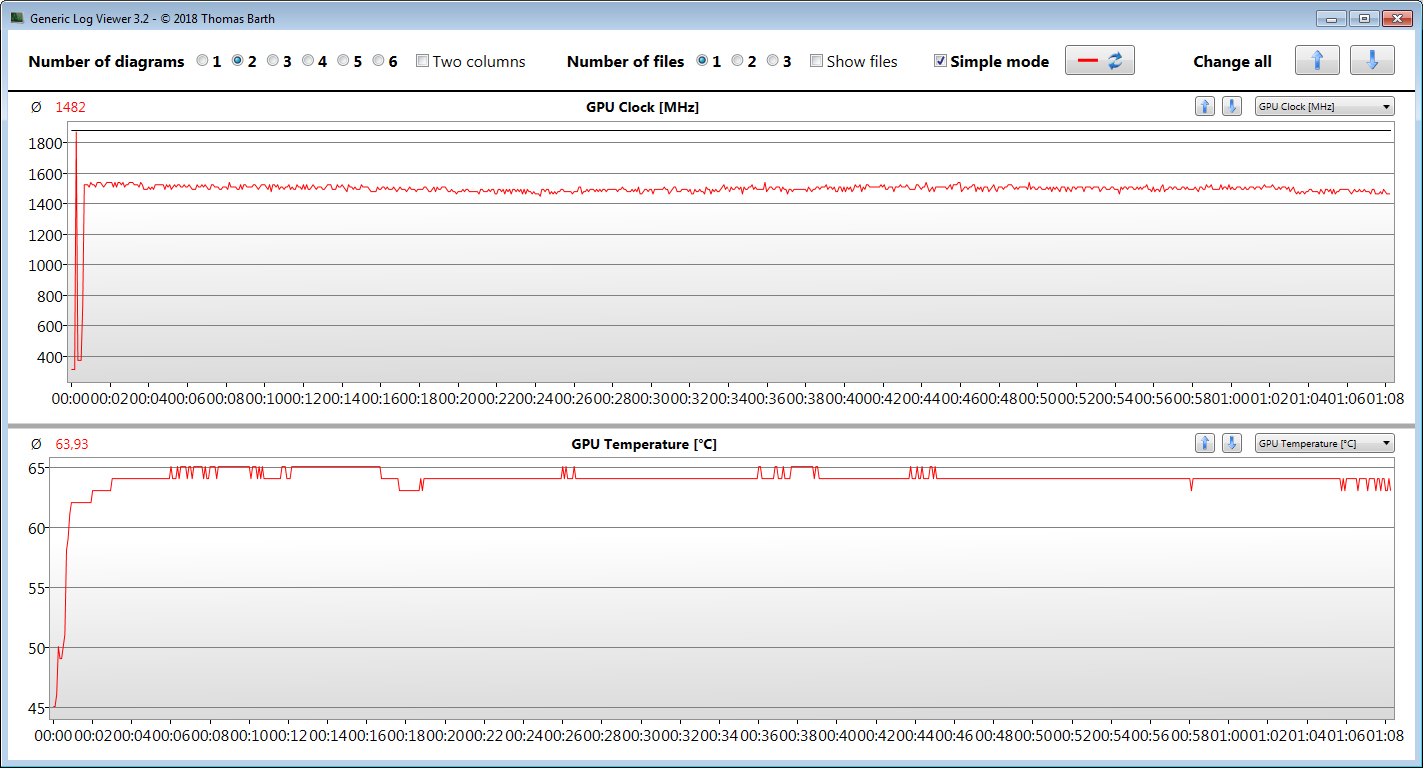Select 2 files radio button

(x=738, y=61)
